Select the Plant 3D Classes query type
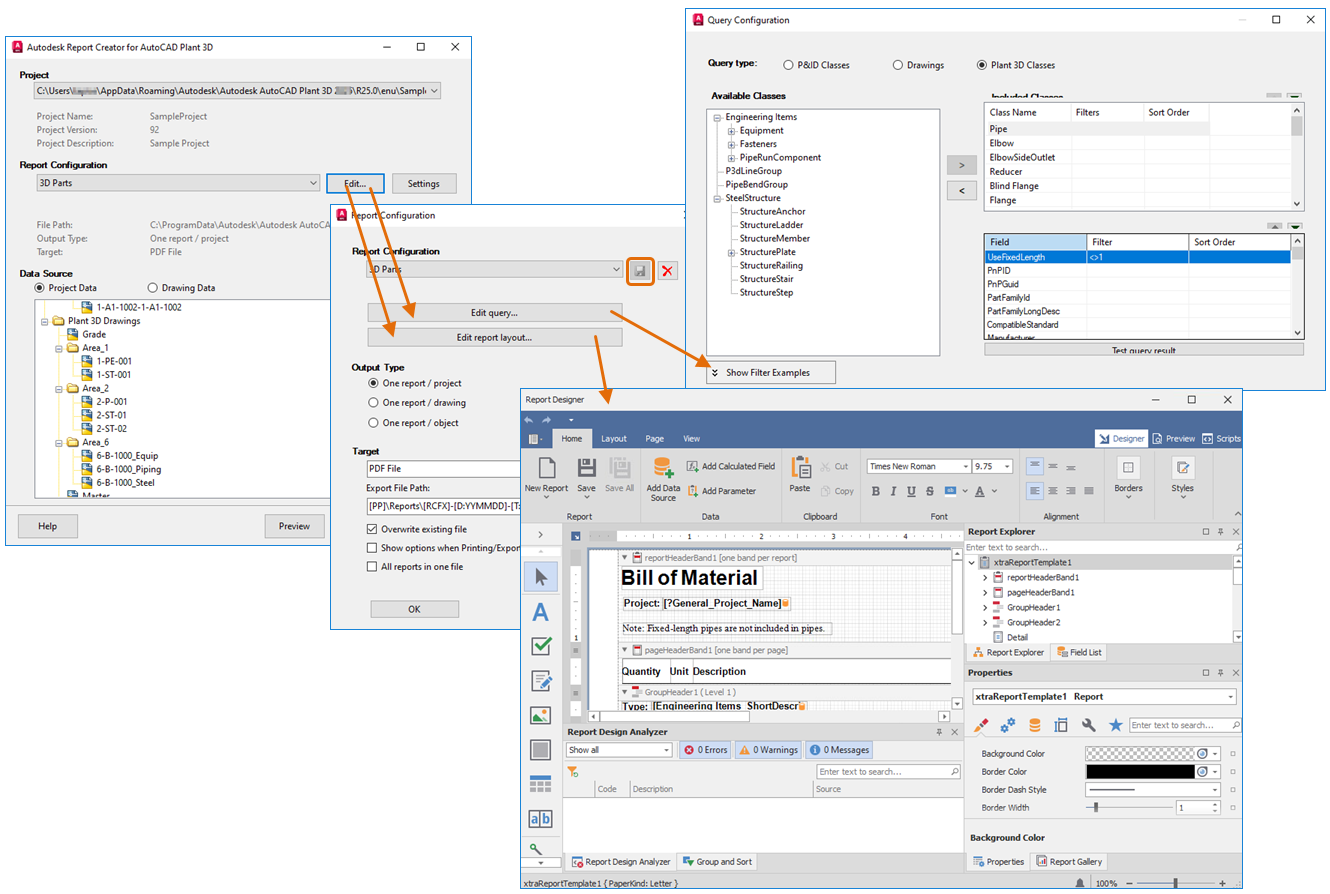 click(x=982, y=65)
